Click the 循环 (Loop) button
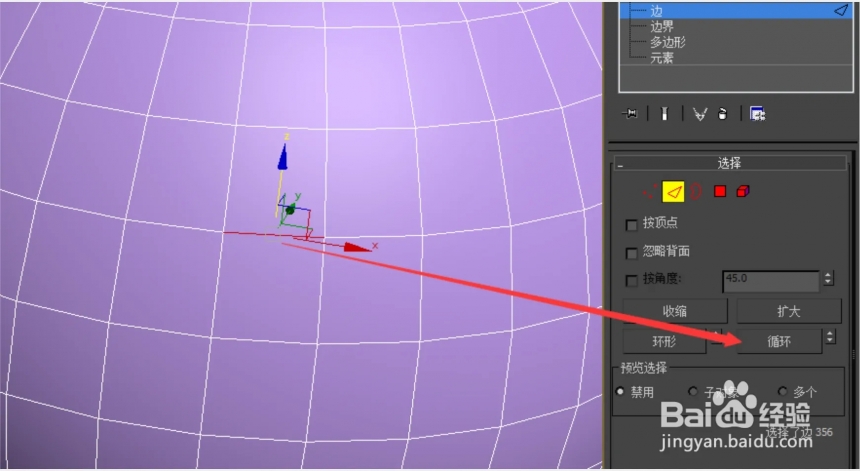 (x=779, y=342)
